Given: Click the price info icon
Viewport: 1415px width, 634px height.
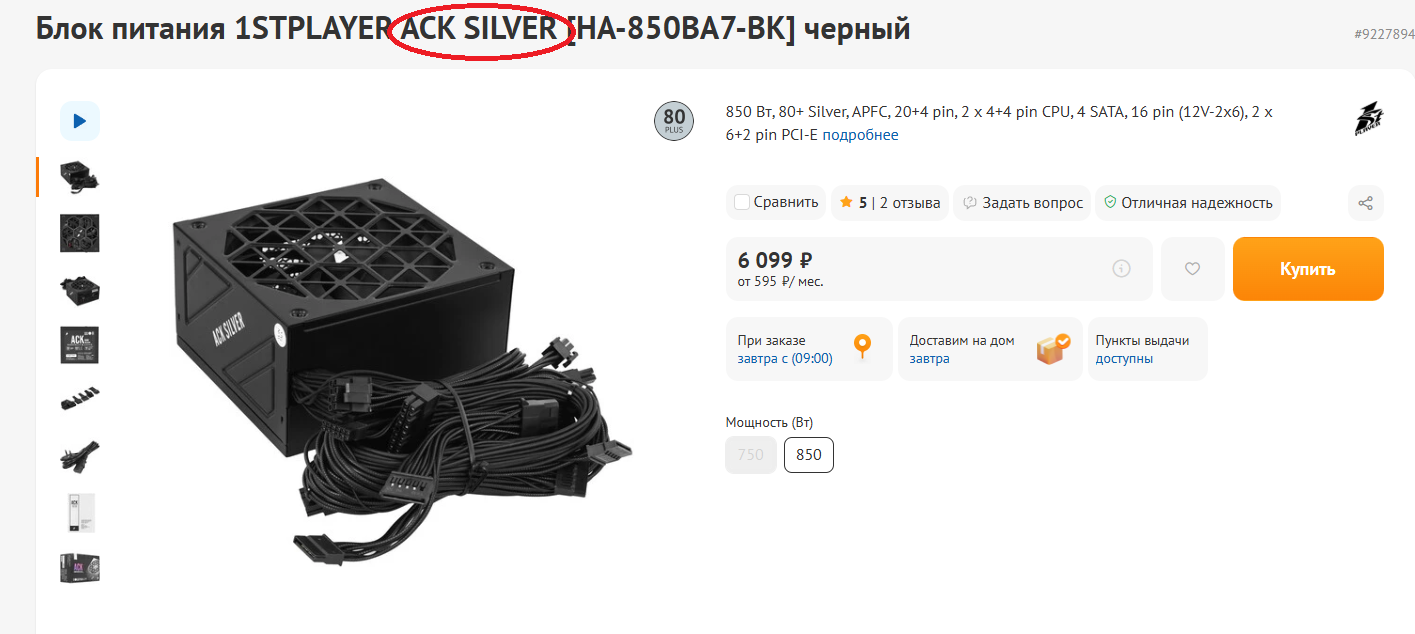Looking at the screenshot, I should pyautogui.click(x=1122, y=268).
